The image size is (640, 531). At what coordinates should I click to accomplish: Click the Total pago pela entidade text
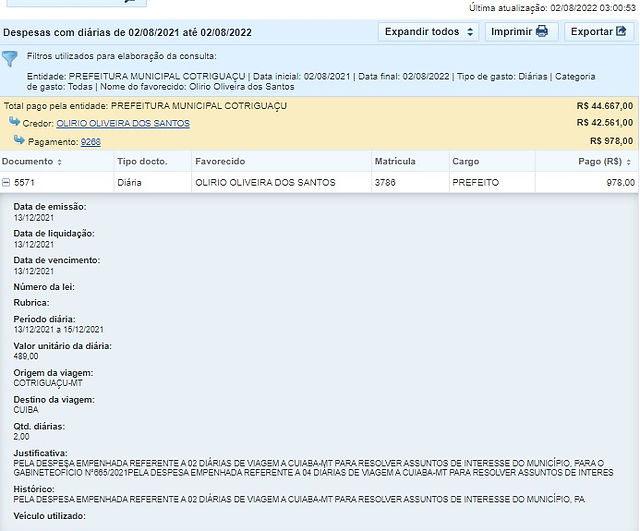145,106
